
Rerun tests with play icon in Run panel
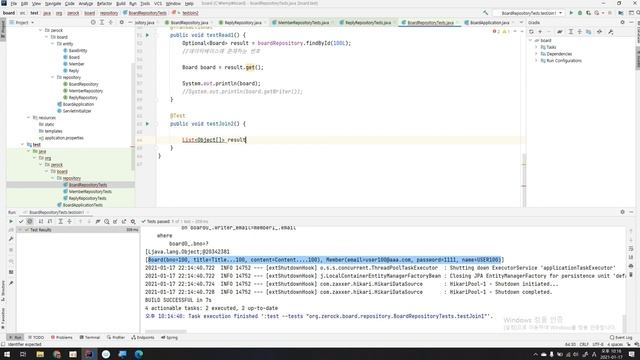(x=11, y=221)
